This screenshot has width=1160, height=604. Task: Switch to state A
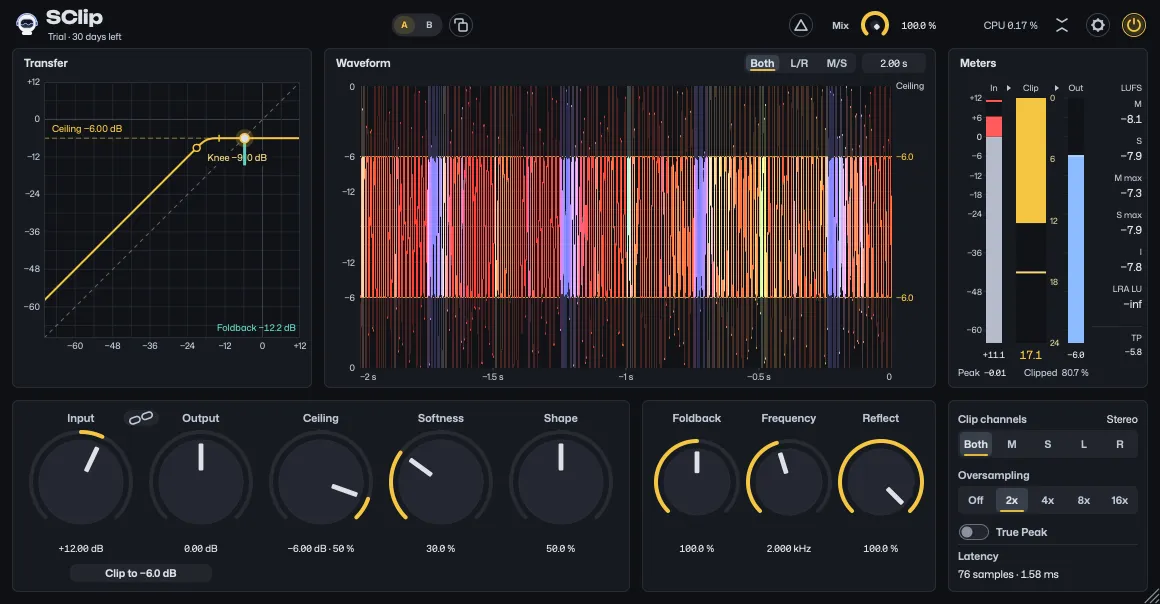[x=404, y=25]
